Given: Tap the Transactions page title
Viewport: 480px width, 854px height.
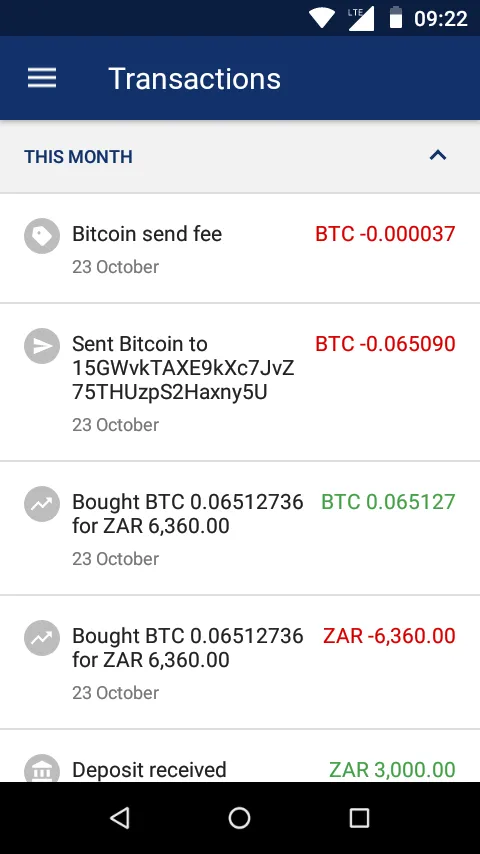Looking at the screenshot, I should tap(195, 78).
